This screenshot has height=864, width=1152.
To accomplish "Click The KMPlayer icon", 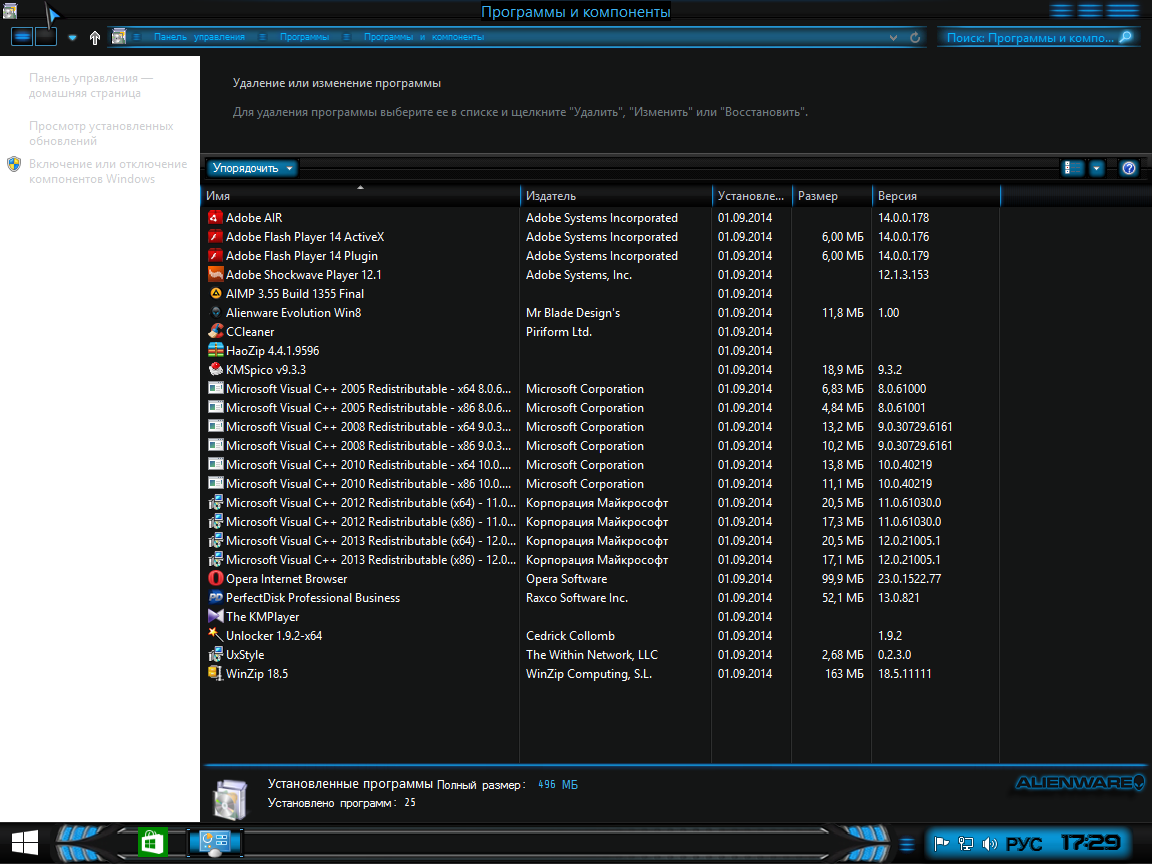I will coord(215,616).
